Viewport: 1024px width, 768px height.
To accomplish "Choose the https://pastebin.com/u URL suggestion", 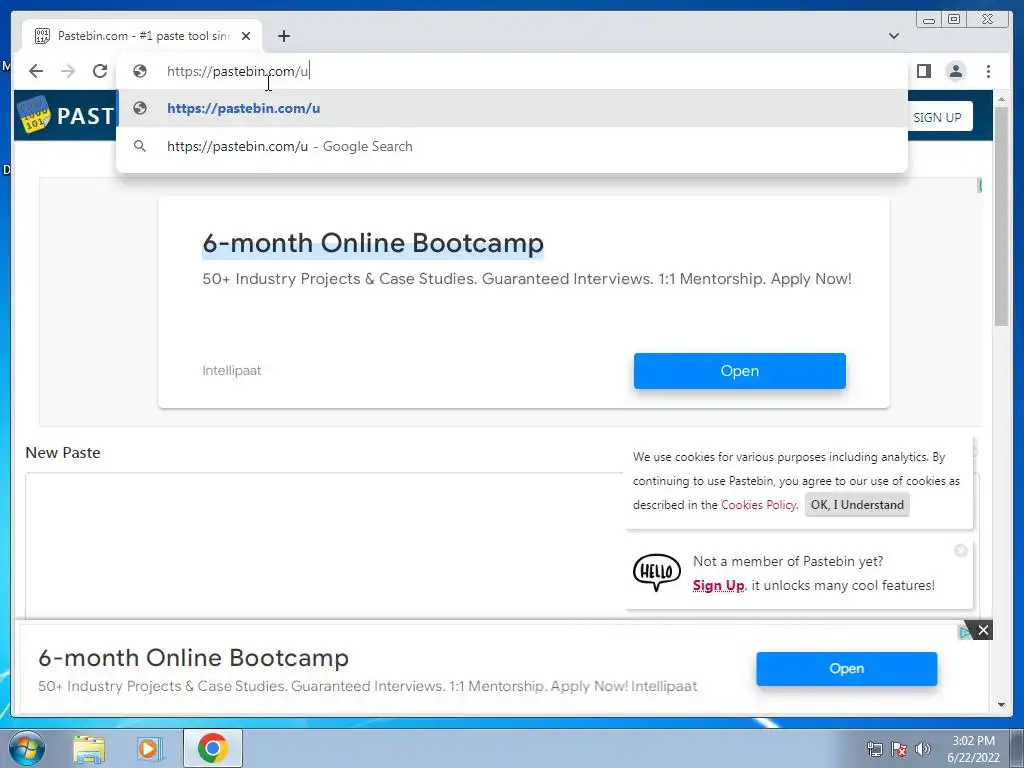I will point(512,108).
